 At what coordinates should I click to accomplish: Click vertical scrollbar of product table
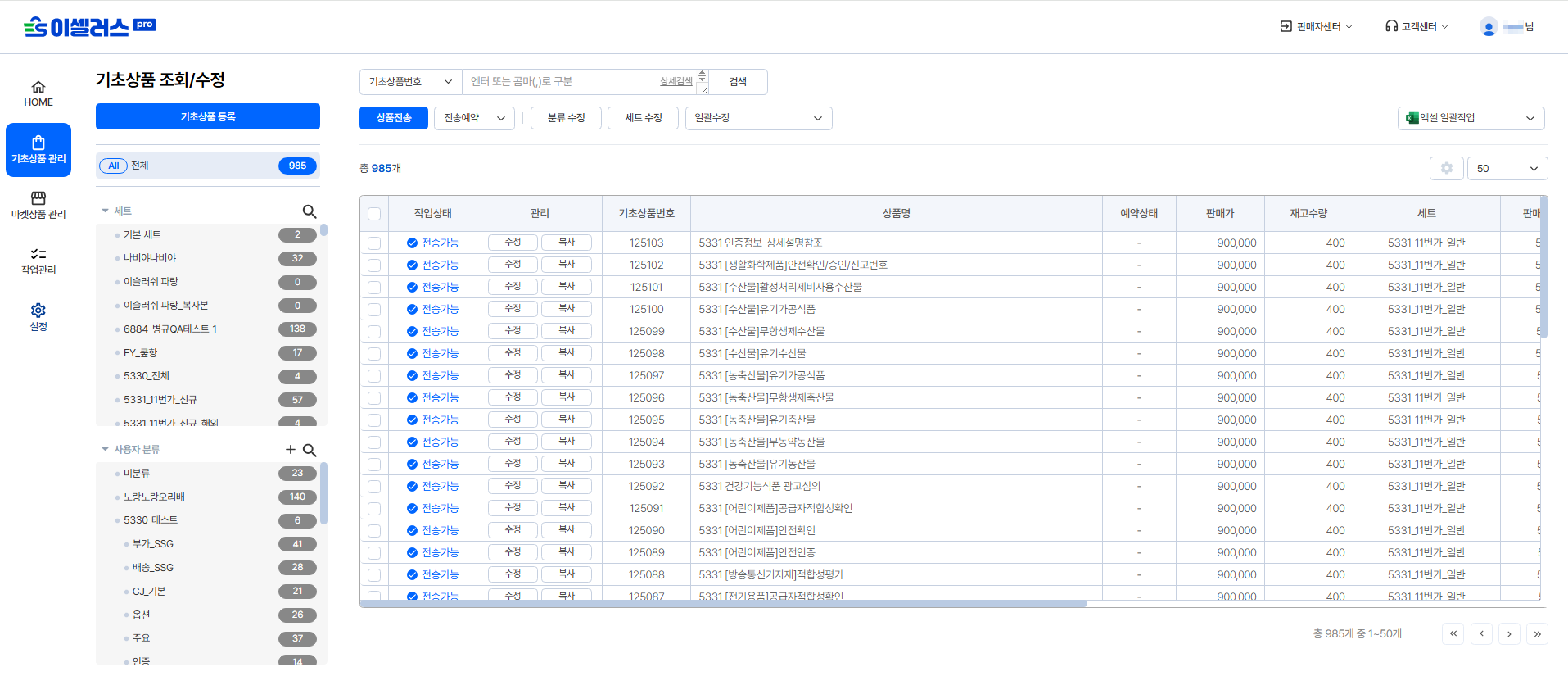1544,267
